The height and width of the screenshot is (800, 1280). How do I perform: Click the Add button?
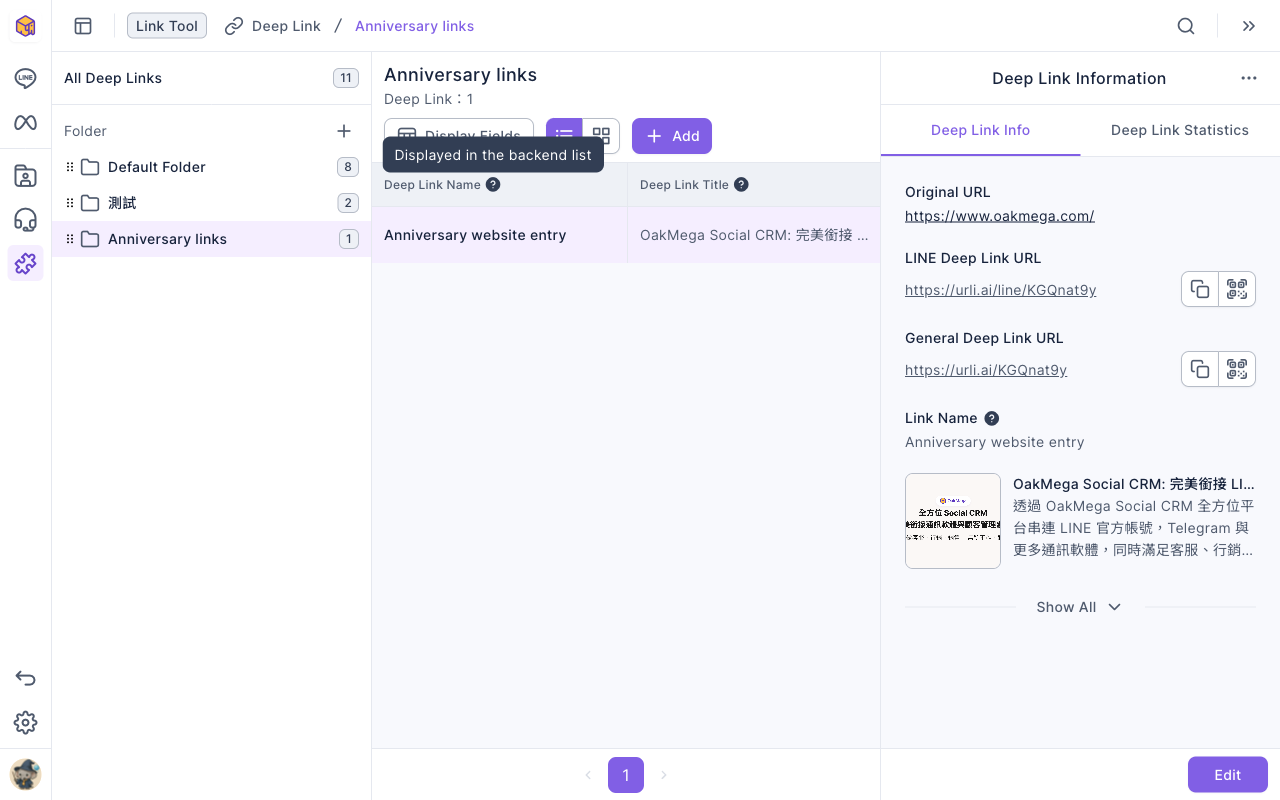(672, 136)
